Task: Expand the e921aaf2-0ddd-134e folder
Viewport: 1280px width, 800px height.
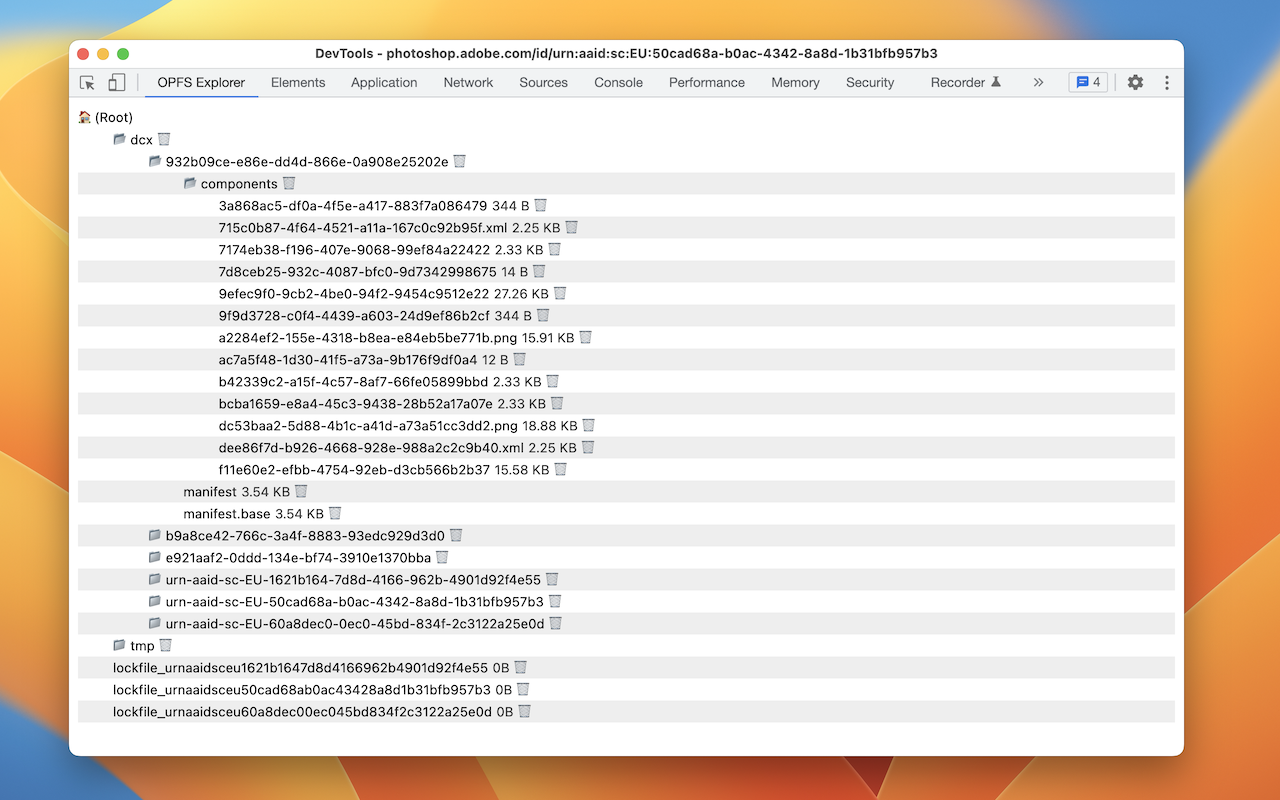Action: [155, 557]
